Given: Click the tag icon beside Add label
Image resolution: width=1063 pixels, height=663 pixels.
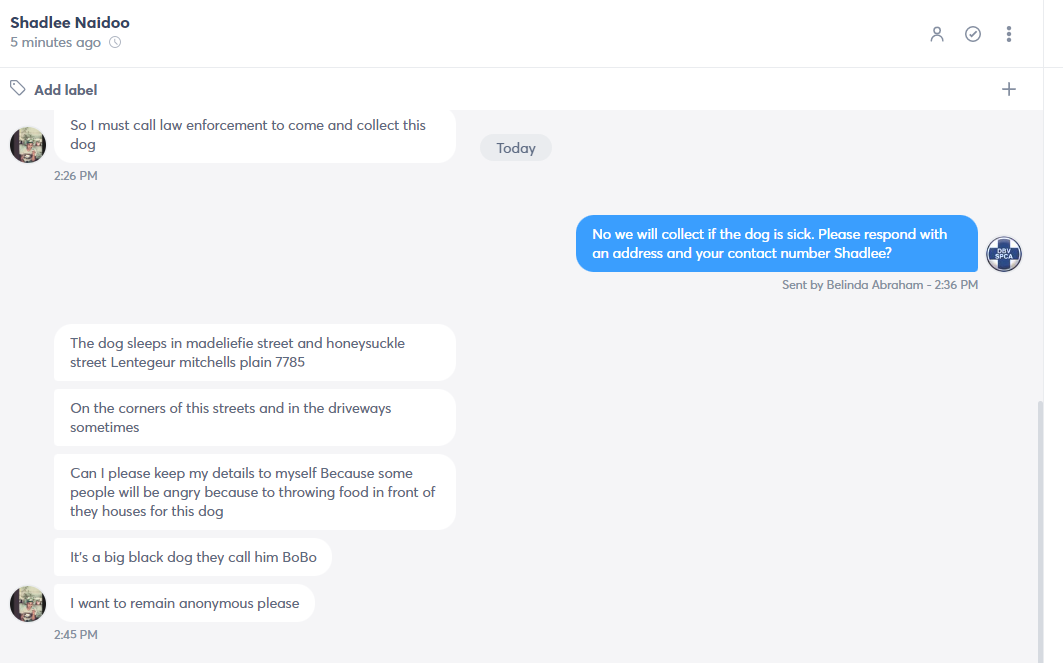Looking at the screenshot, I should [18, 88].
